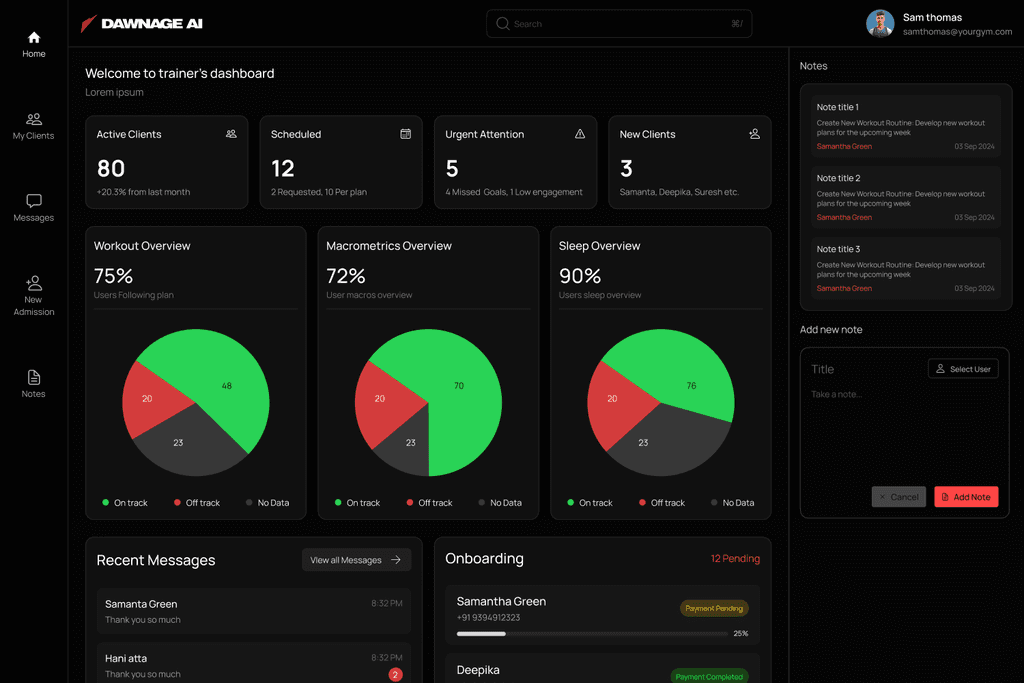Click the arrow in View all Messages
The width and height of the screenshot is (1024, 683).
pos(396,560)
